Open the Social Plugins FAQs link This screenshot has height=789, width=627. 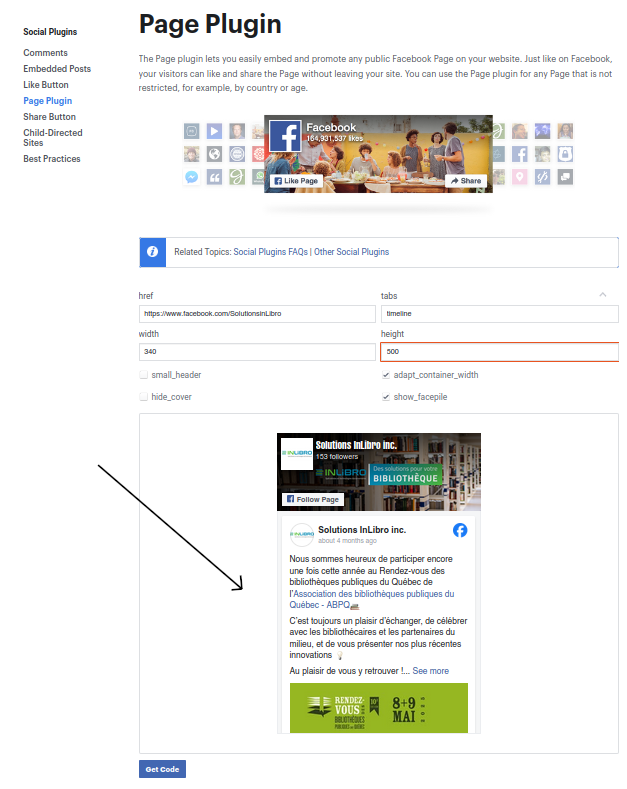click(271, 252)
